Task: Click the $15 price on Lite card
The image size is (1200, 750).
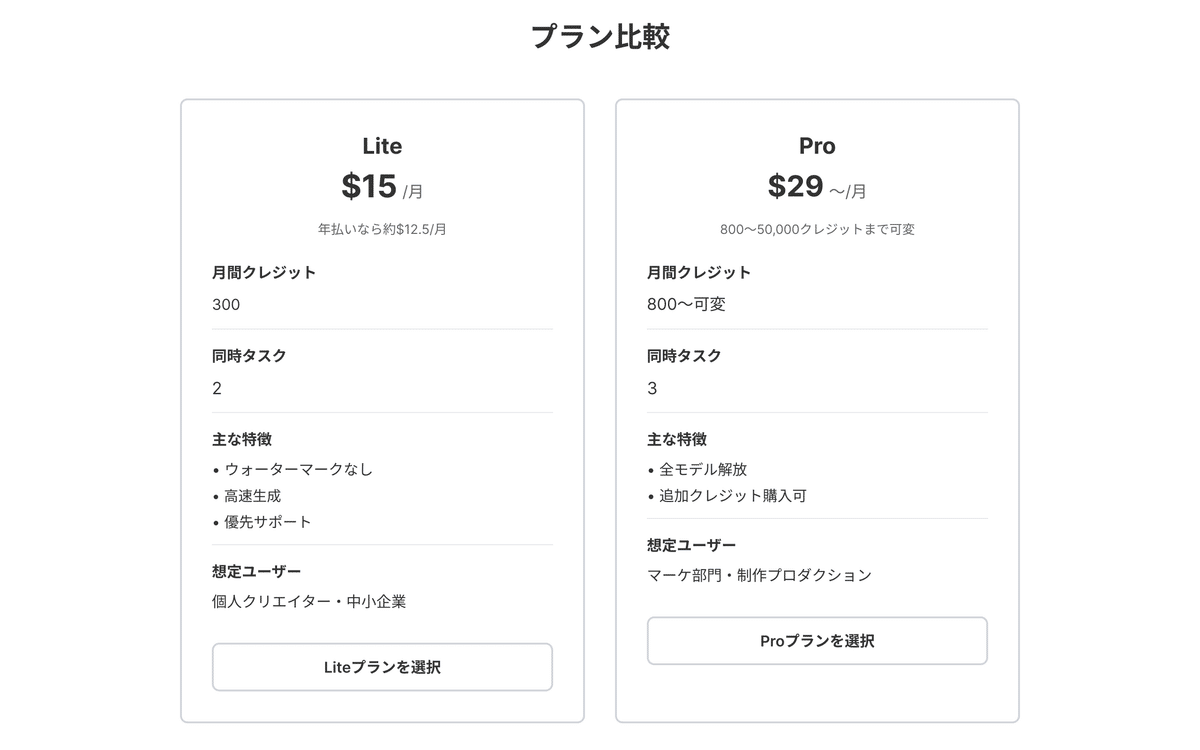Action: coord(369,186)
